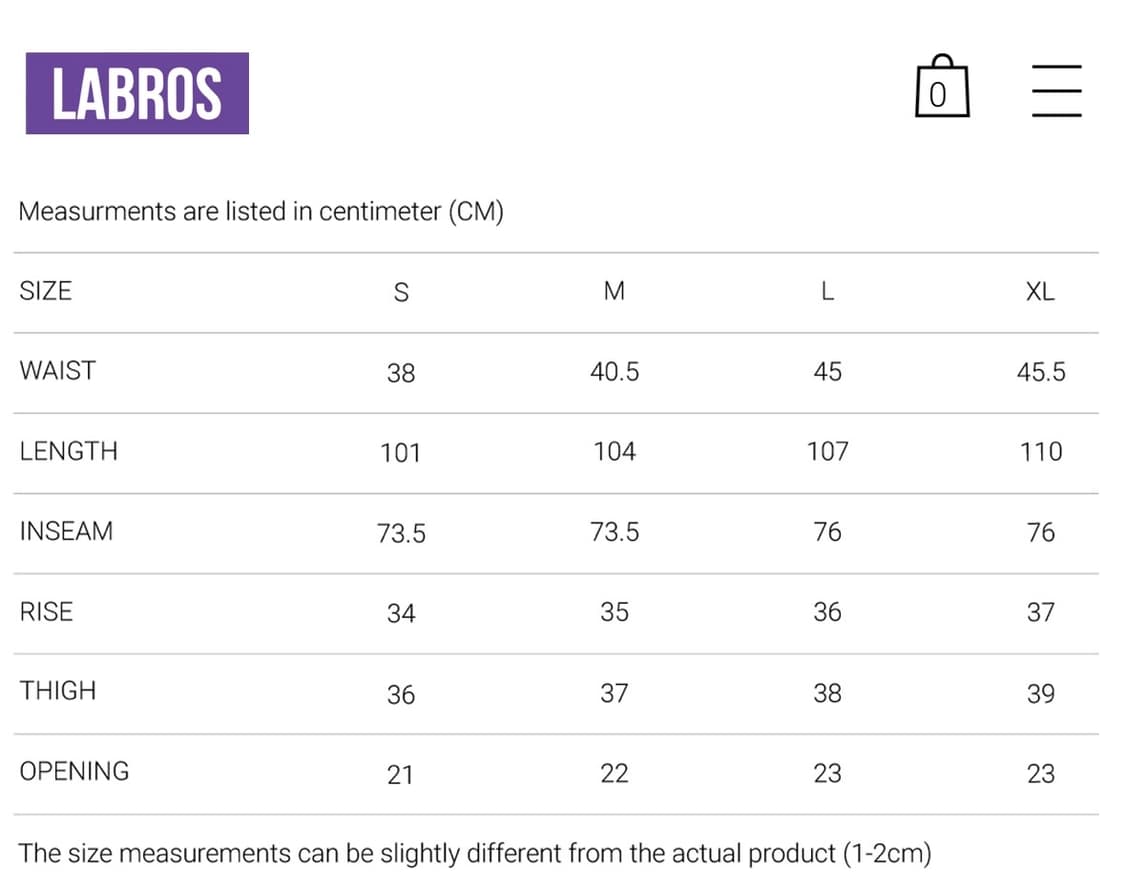The image size is (1125, 886).
Task: Click the INSEAM row label
Action: [66, 531]
